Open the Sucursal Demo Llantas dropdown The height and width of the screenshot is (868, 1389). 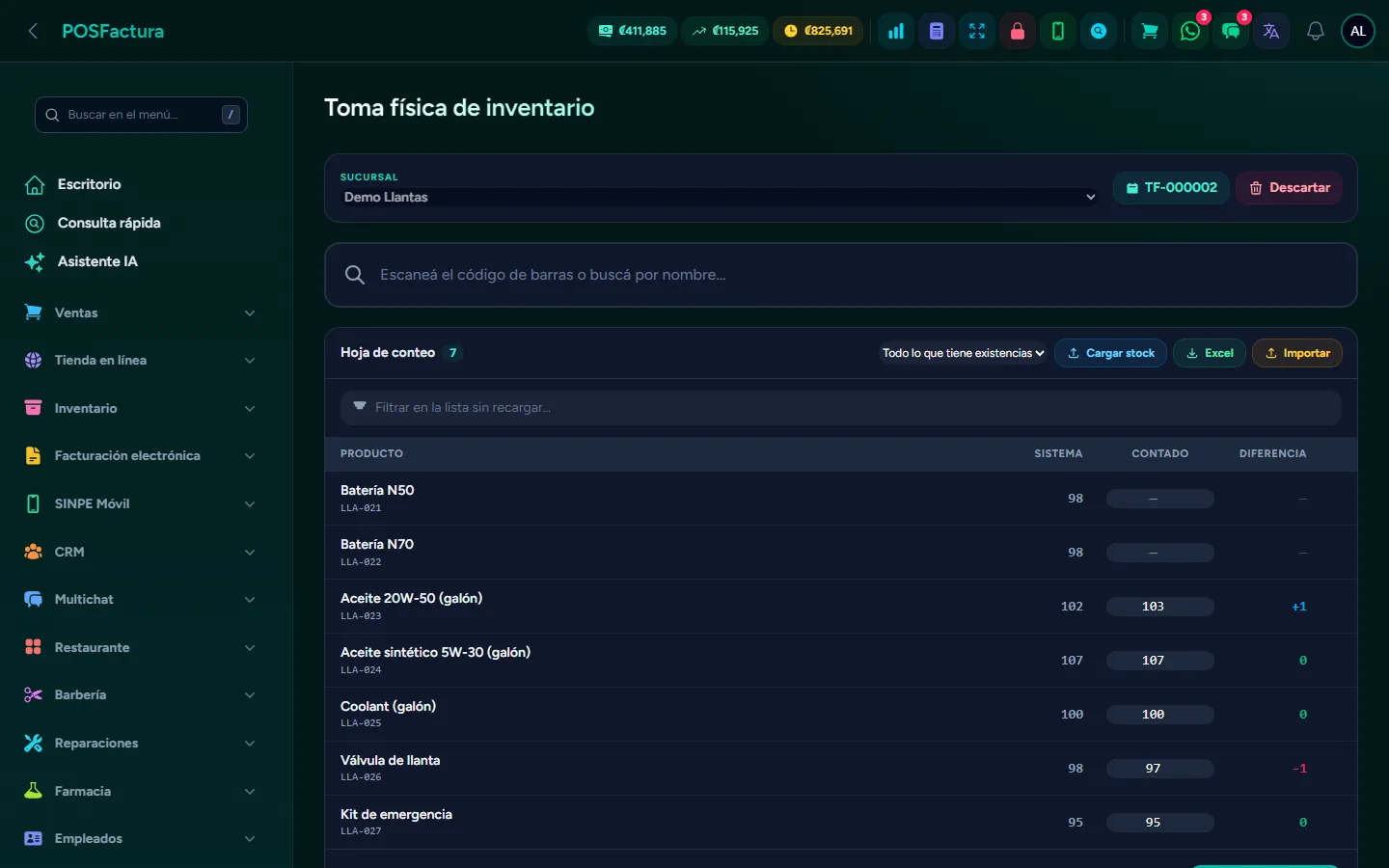[720, 197]
